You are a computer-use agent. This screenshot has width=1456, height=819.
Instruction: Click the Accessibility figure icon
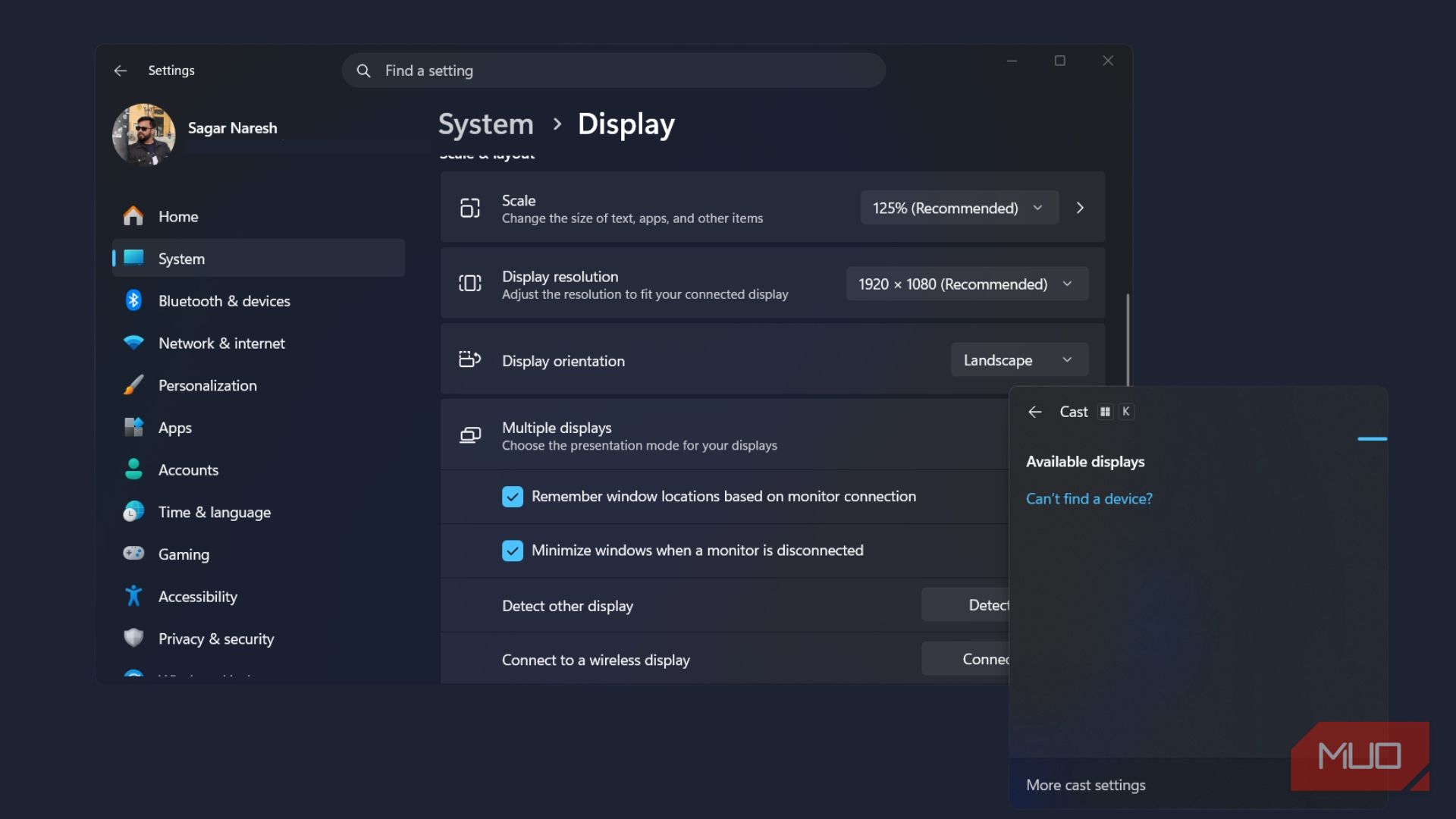pyautogui.click(x=133, y=596)
